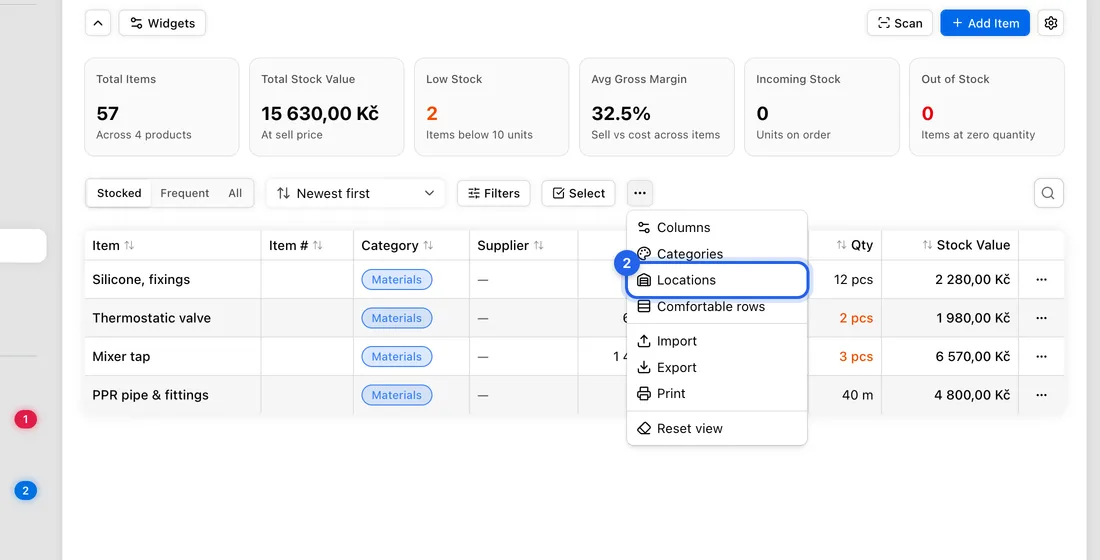Click the Incoming Stock widget card
Image resolution: width=1100 pixels, height=560 pixels.
pos(822,107)
